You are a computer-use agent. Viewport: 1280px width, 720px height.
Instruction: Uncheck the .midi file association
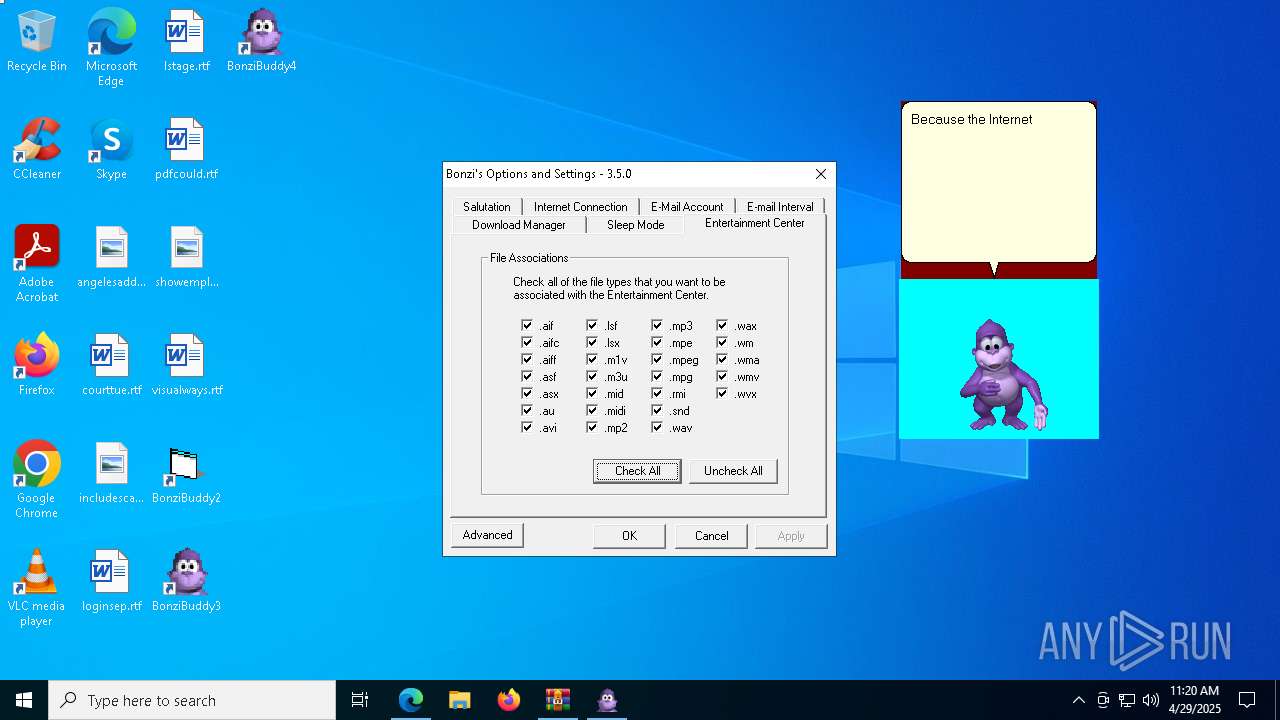click(x=592, y=410)
